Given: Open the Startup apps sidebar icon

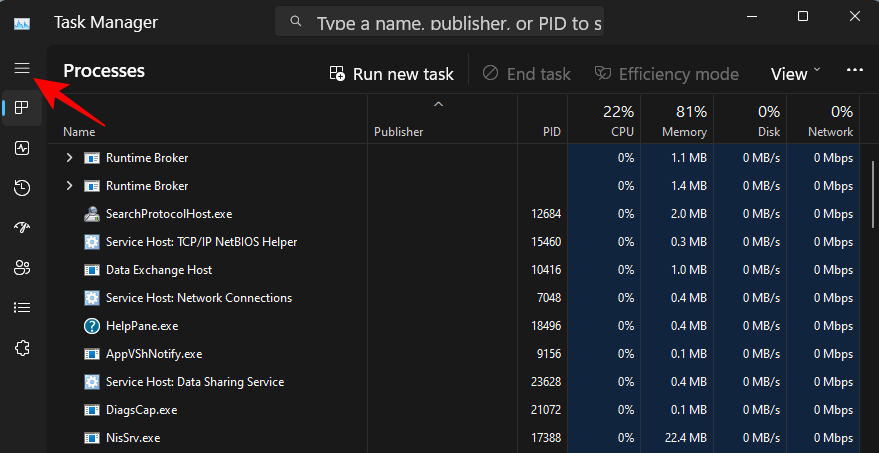Looking at the screenshot, I should tap(22, 228).
